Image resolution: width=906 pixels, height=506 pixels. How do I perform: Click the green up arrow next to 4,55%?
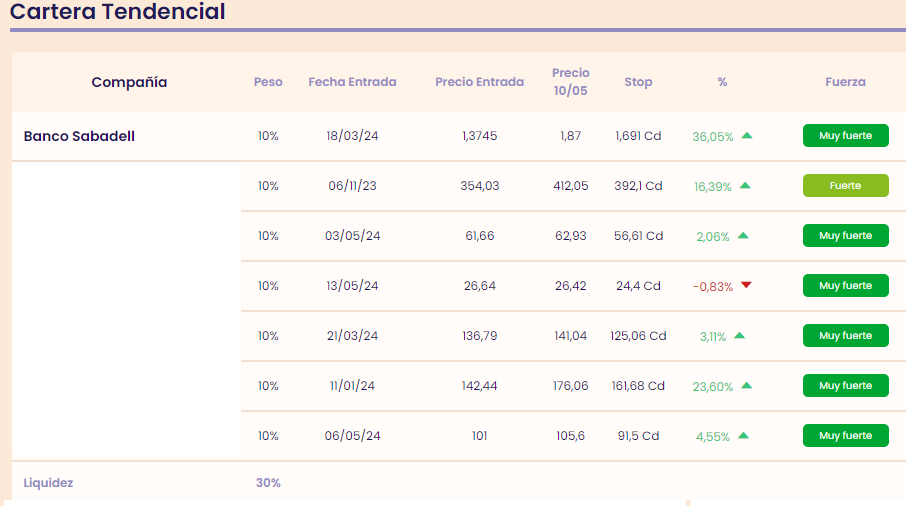tap(742, 435)
